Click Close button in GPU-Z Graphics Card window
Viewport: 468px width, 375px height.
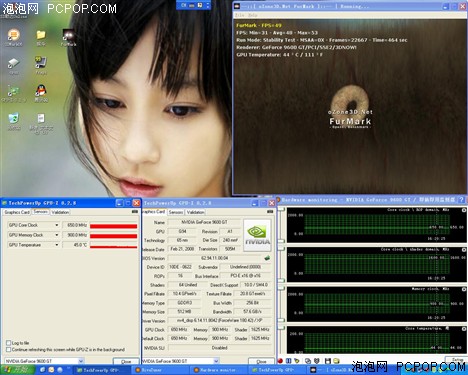(261, 361)
